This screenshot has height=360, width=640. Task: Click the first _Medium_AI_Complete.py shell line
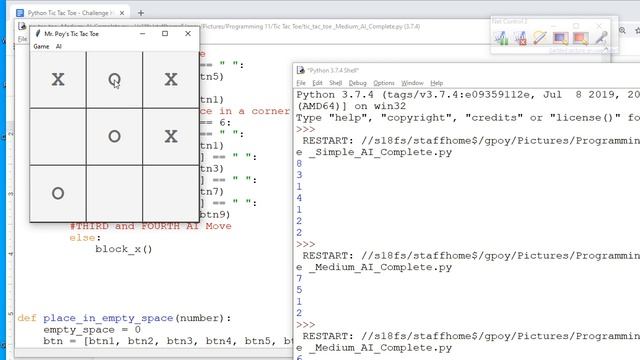point(374,267)
